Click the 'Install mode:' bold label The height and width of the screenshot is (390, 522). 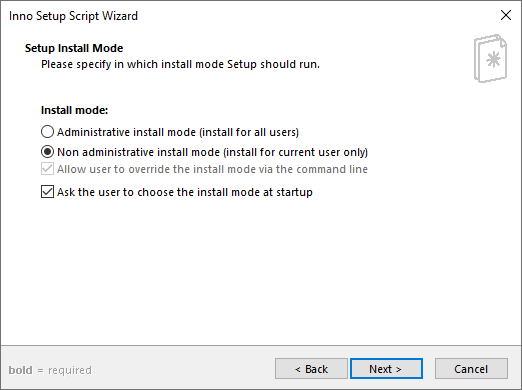click(75, 110)
